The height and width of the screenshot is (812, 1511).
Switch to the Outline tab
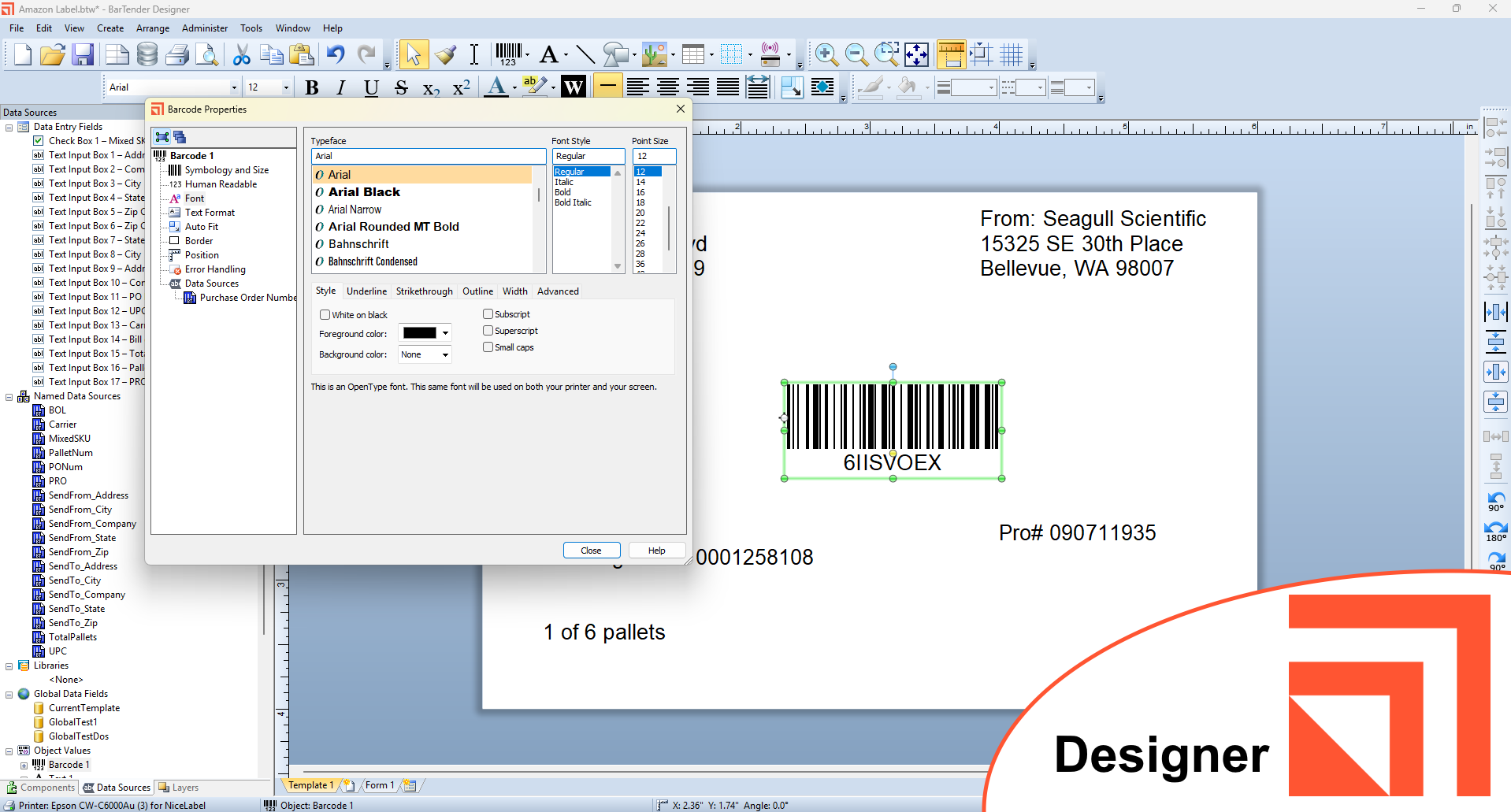coord(477,291)
